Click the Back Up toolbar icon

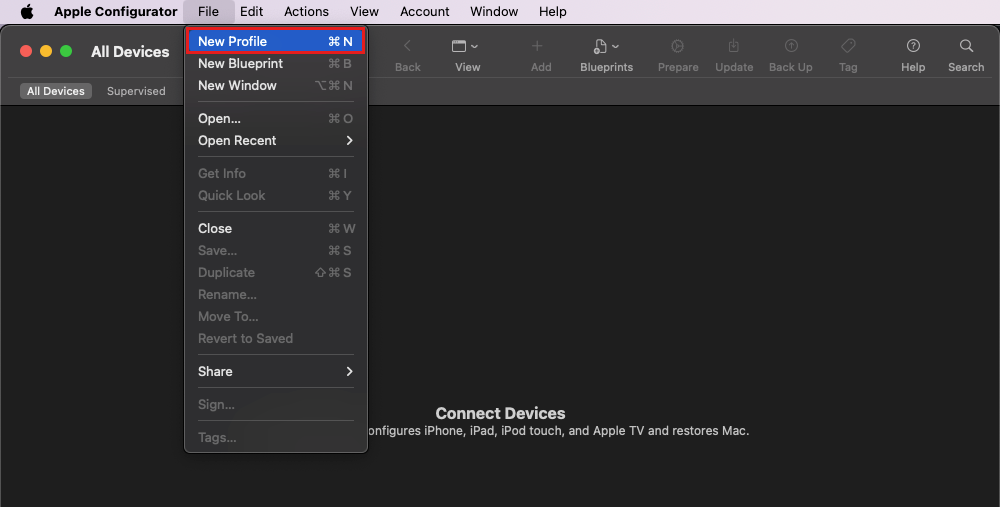click(x=790, y=47)
